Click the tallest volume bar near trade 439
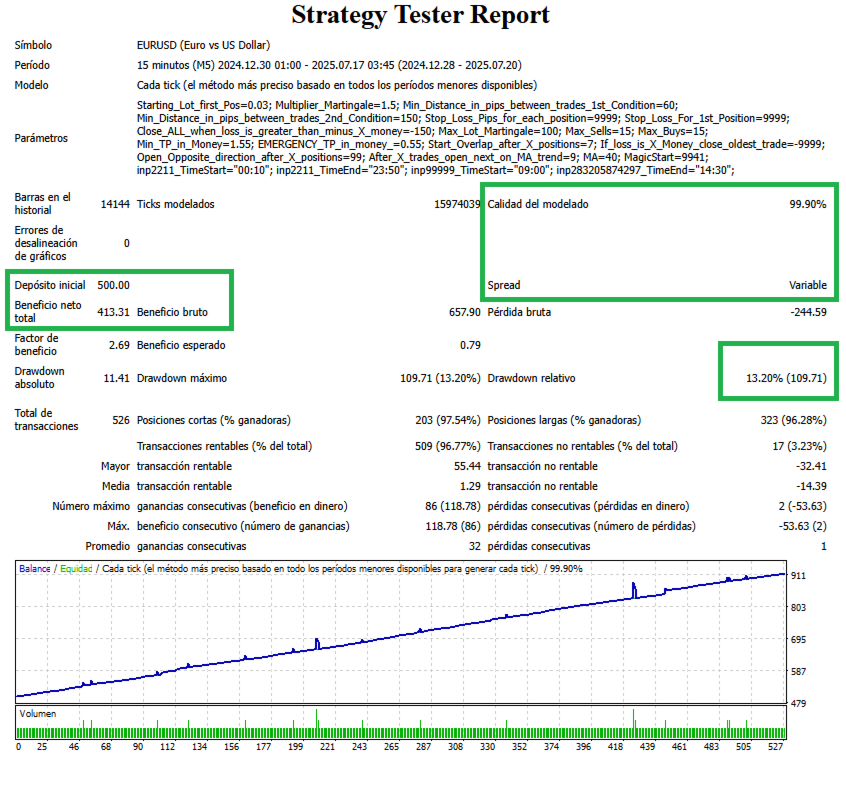The height and width of the screenshot is (812, 846). click(x=633, y=724)
